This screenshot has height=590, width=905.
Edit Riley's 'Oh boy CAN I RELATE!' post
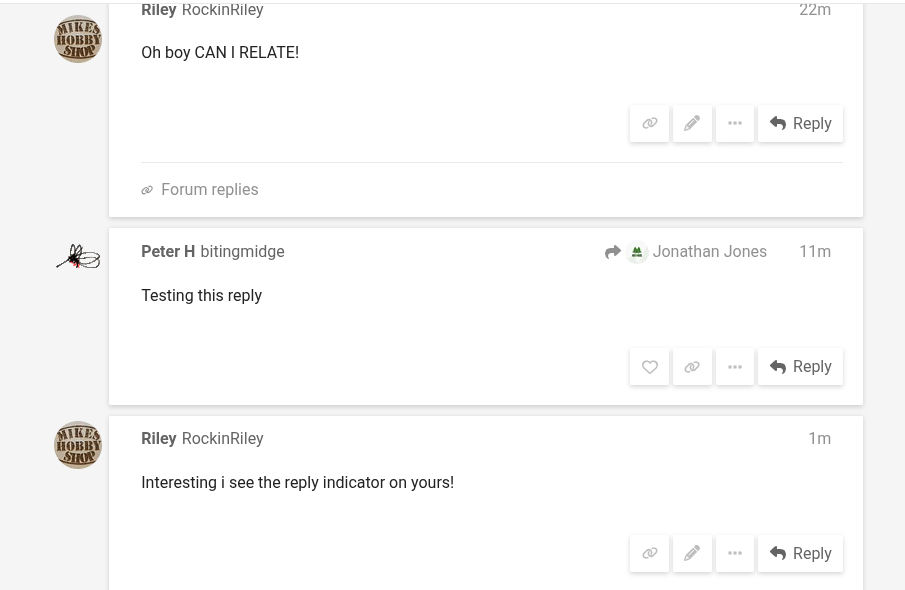coord(692,123)
